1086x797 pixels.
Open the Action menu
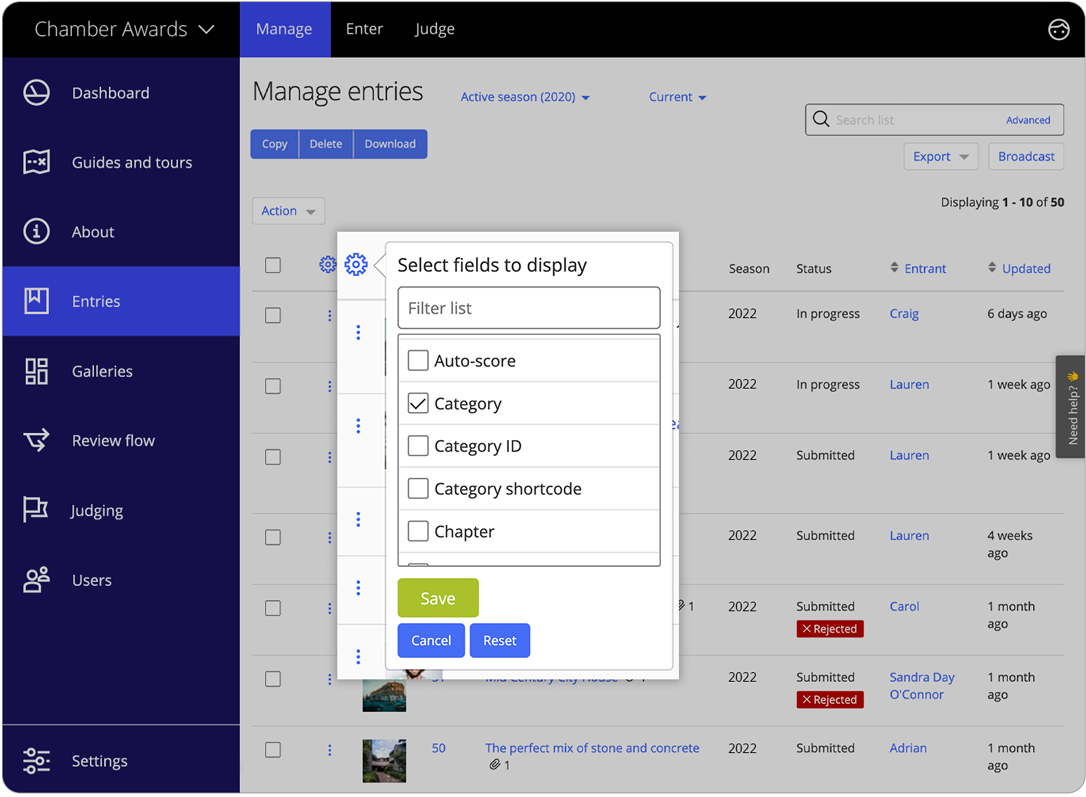pyautogui.click(x=288, y=210)
